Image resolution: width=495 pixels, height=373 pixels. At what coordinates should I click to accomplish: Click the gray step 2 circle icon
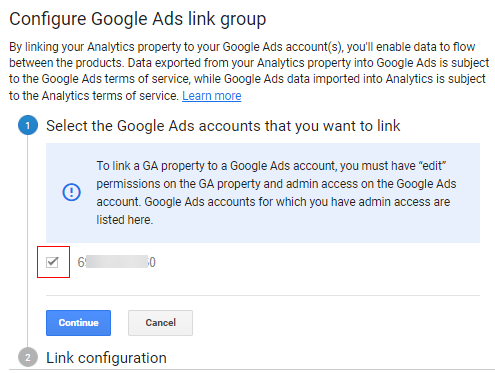pyautogui.click(x=28, y=357)
